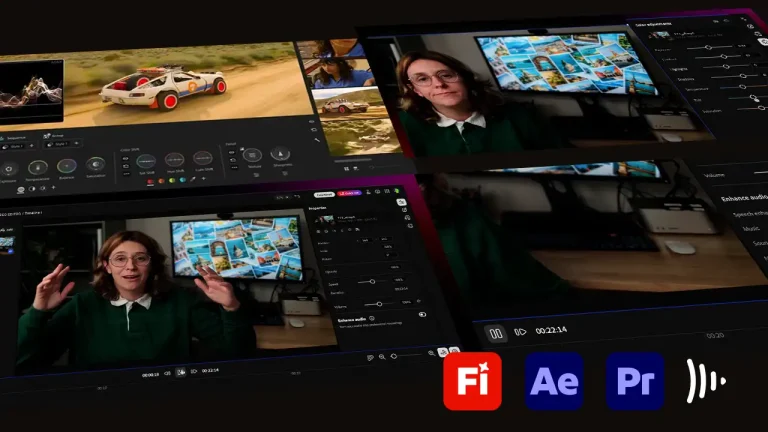The image size is (768, 432).
Task: Adjust Exposure slider in Color adjustments panel
Action: click(x=709, y=48)
